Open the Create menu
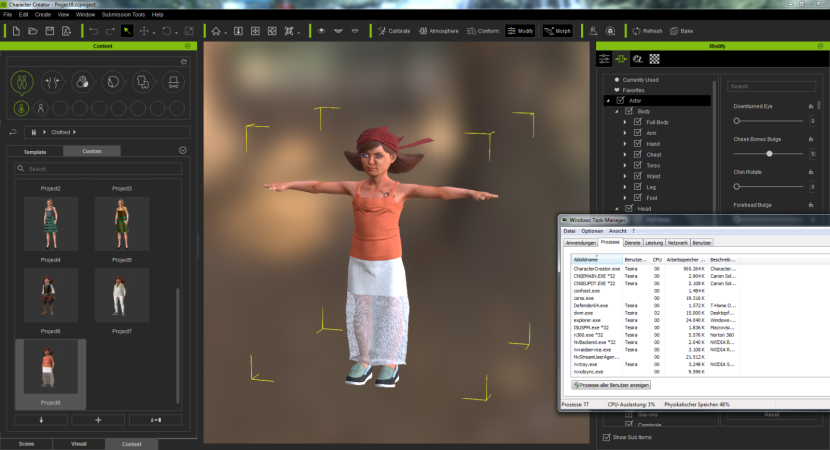The image size is (830, 450). tap(43, 15)
